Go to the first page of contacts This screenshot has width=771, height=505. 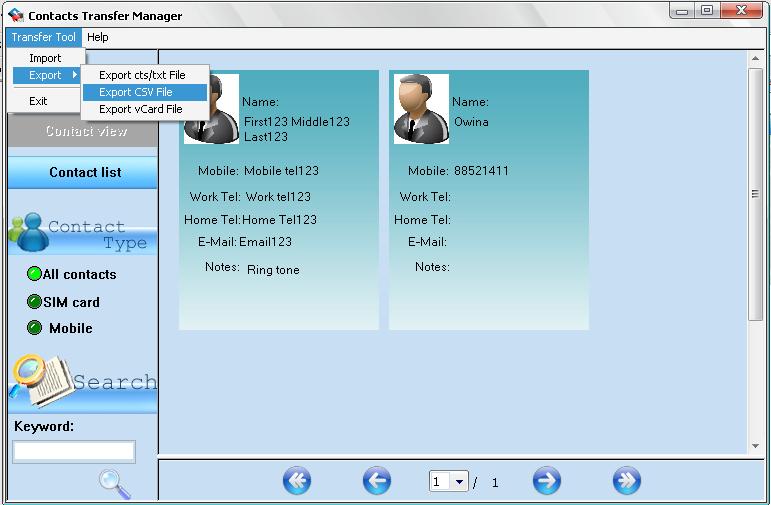pos(297,481)
